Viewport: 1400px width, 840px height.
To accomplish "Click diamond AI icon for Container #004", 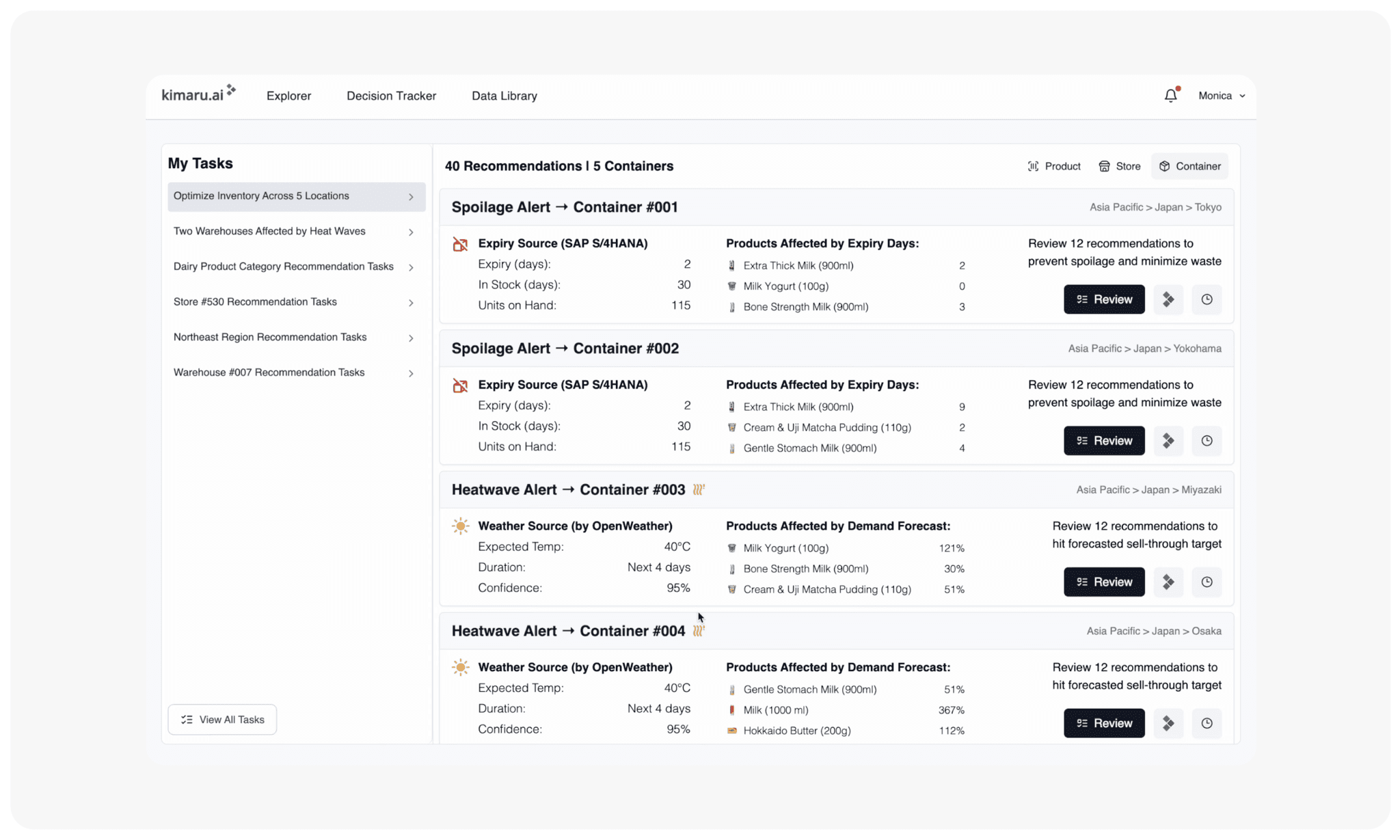I will click(1168, 723).
